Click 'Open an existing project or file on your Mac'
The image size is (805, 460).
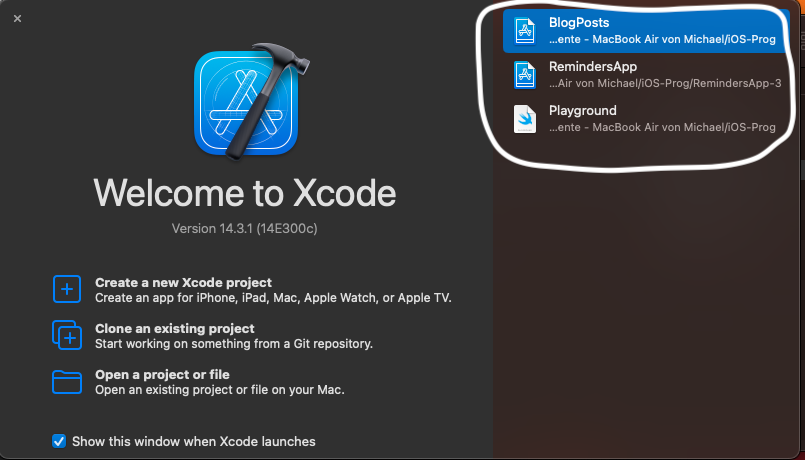coord(220,390)
